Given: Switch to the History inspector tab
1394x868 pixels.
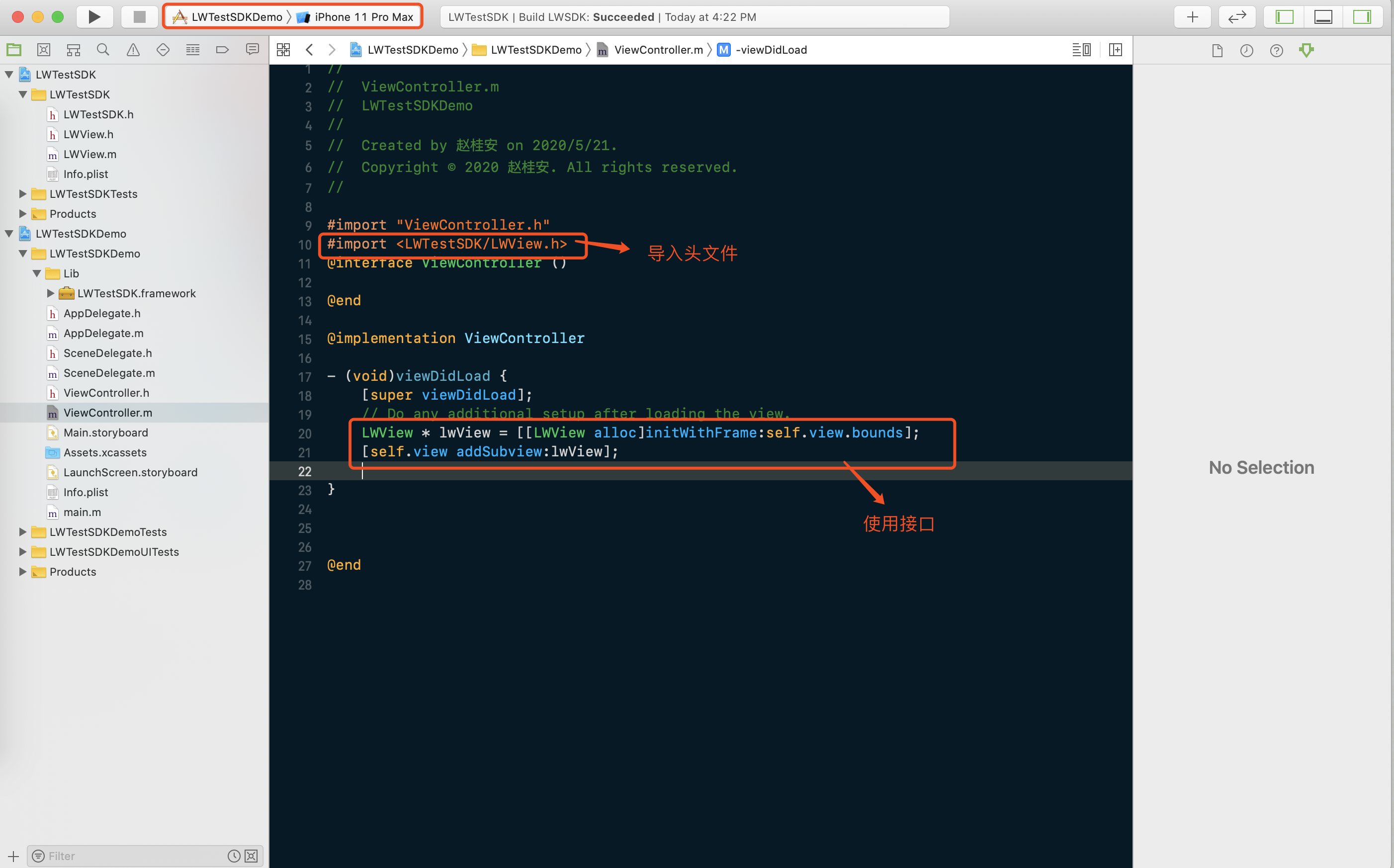Looking at the screenshot, I should [1246, 51].
